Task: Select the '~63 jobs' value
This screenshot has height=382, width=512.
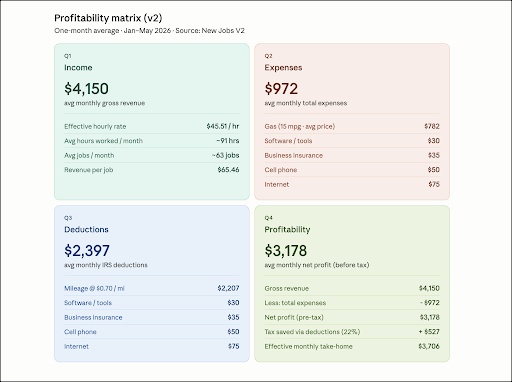Action: [226, 155]
